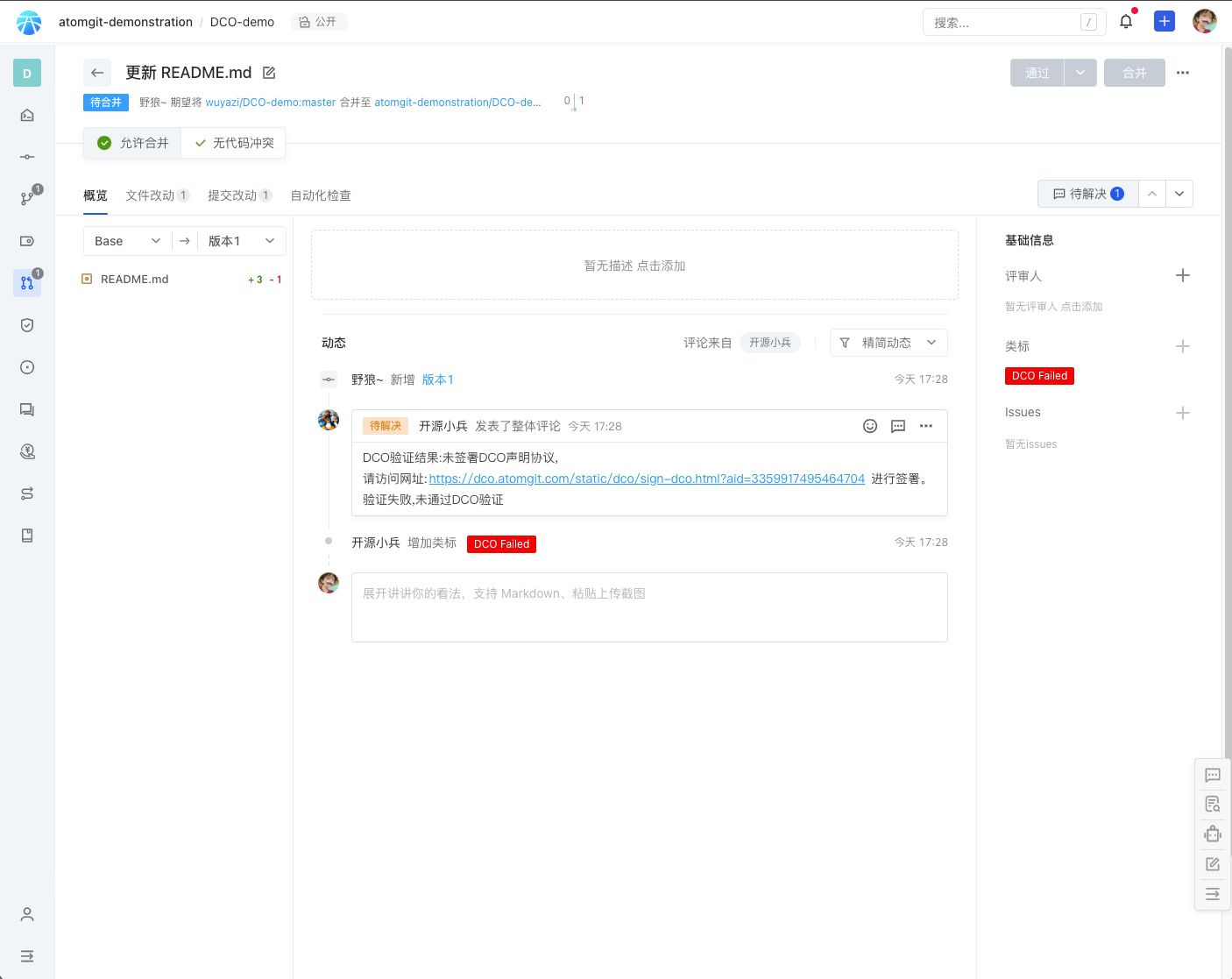
Task: Switch to the 自动化检查 tab
Action: pyautogui.click(x=320, y=195)
